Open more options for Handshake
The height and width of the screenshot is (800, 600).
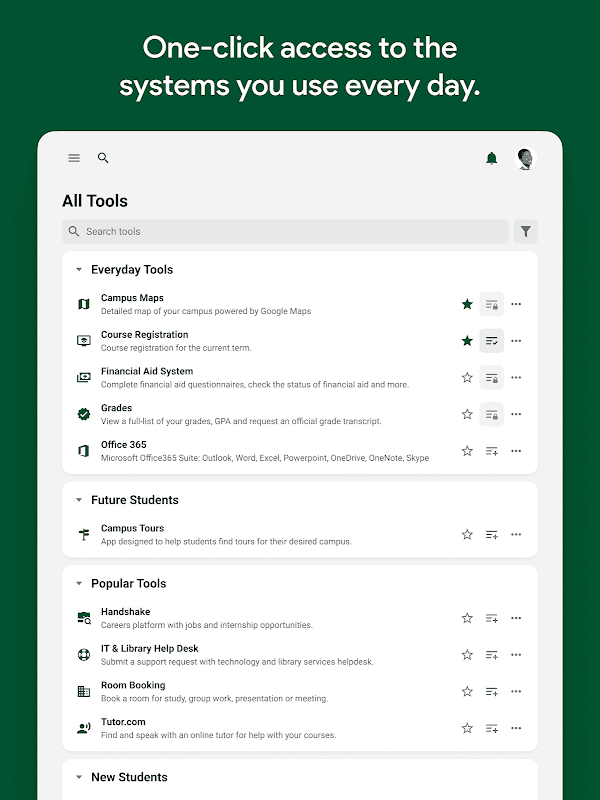coord(516,618)
